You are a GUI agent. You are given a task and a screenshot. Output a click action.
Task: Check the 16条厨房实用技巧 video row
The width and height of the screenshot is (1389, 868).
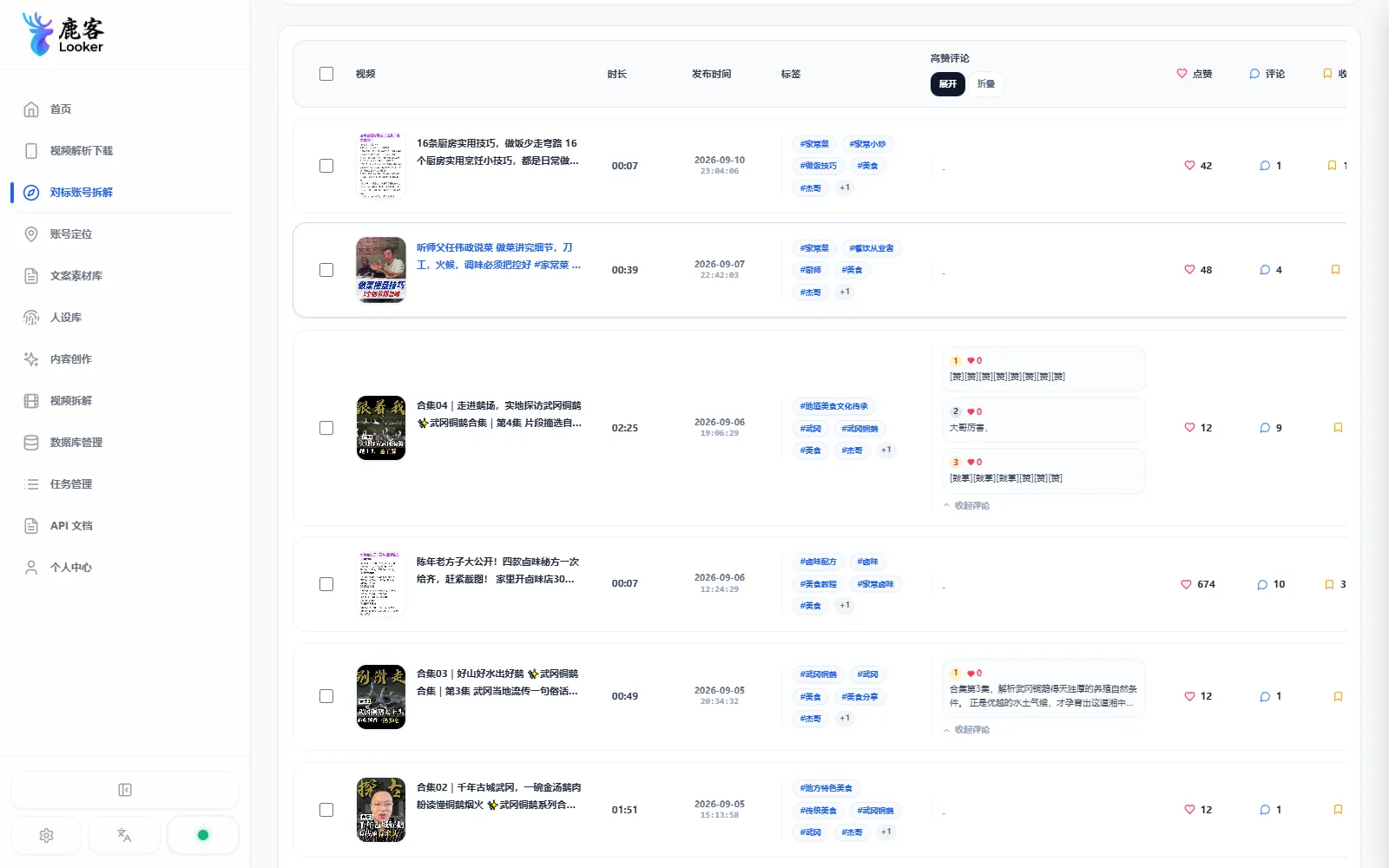[x=326, y=166]
